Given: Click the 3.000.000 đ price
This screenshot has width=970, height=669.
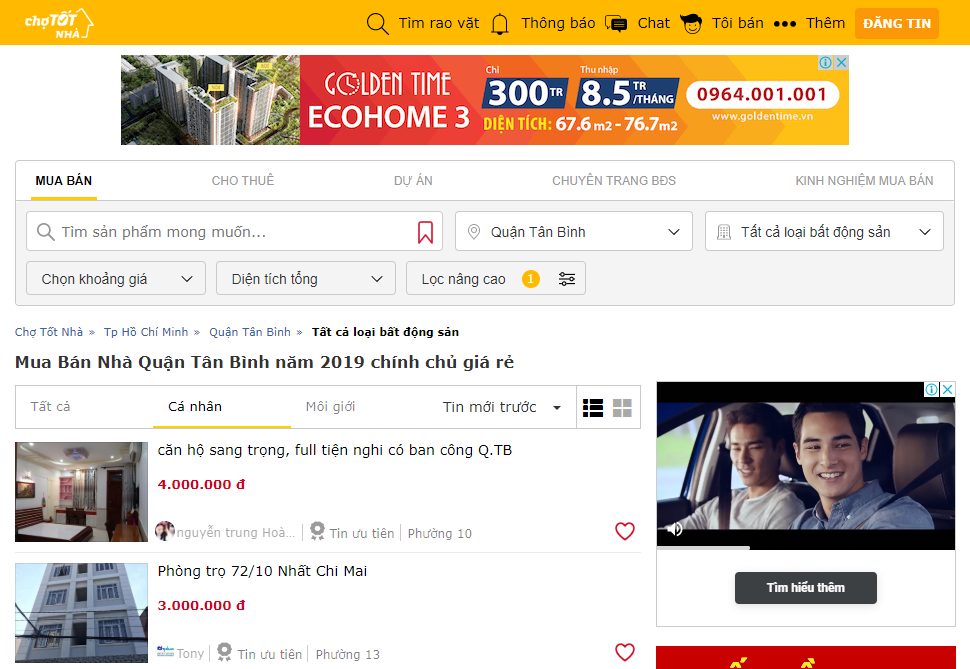Looking at the screenshot, I should coord(201,605).
